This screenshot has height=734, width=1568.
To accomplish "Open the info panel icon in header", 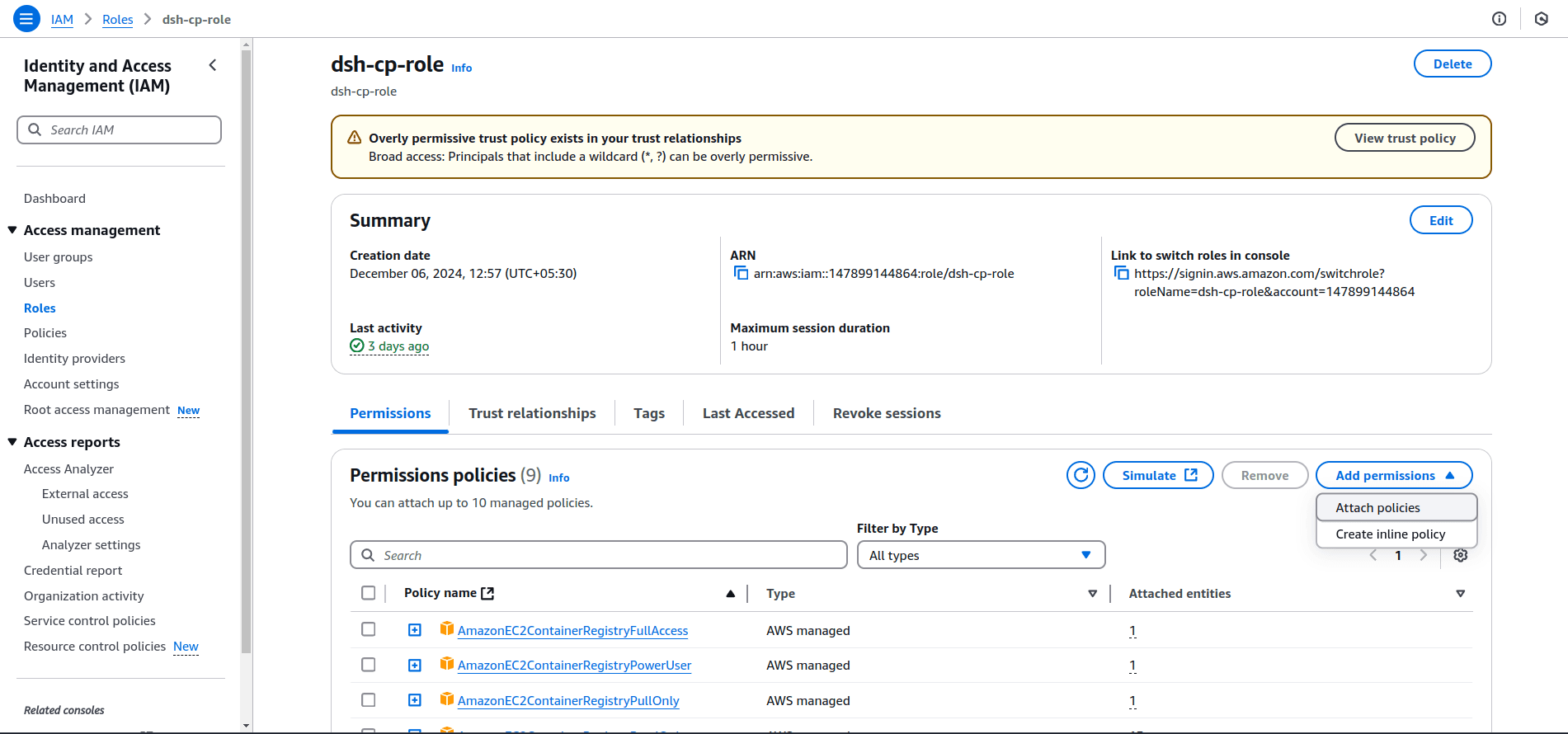I will 1500,19.
